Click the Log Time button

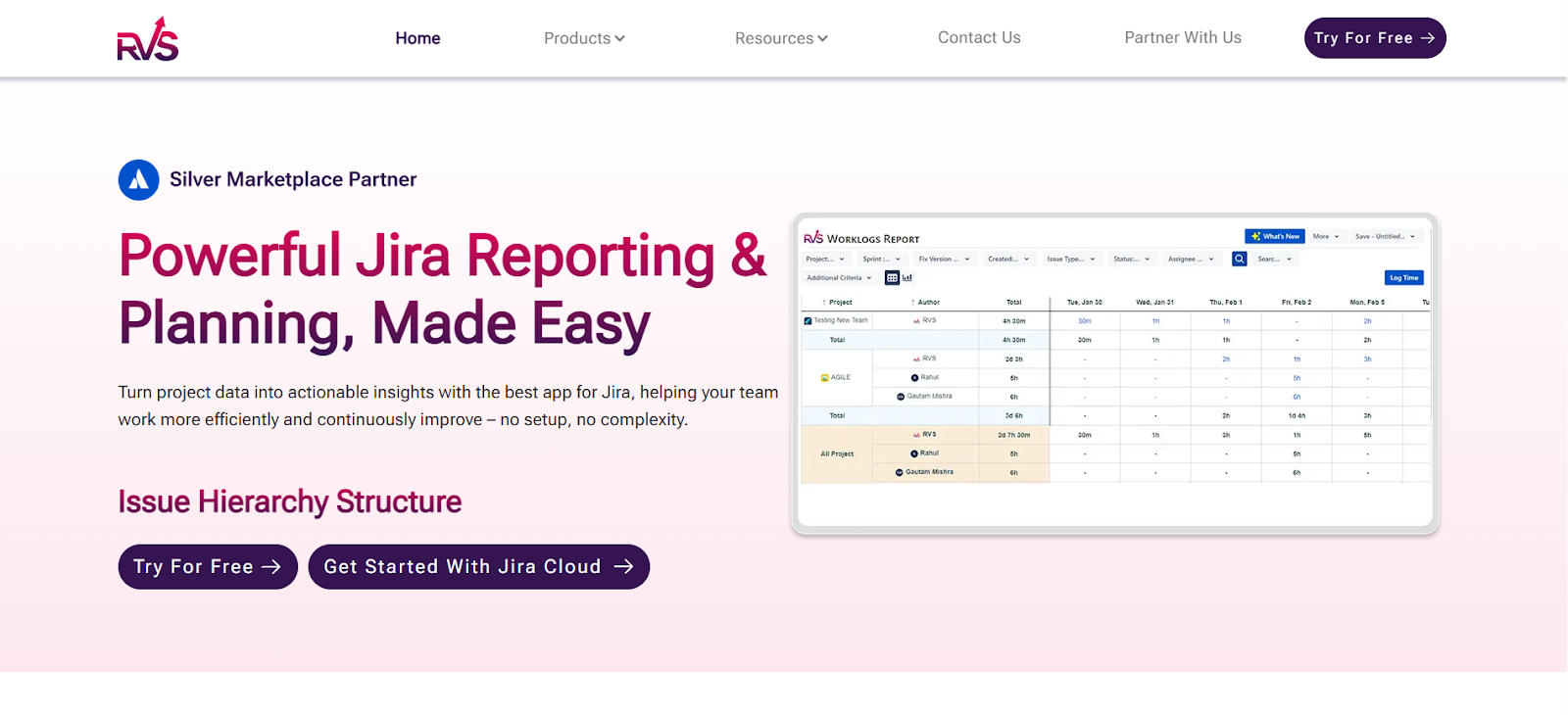[1403, 278]
